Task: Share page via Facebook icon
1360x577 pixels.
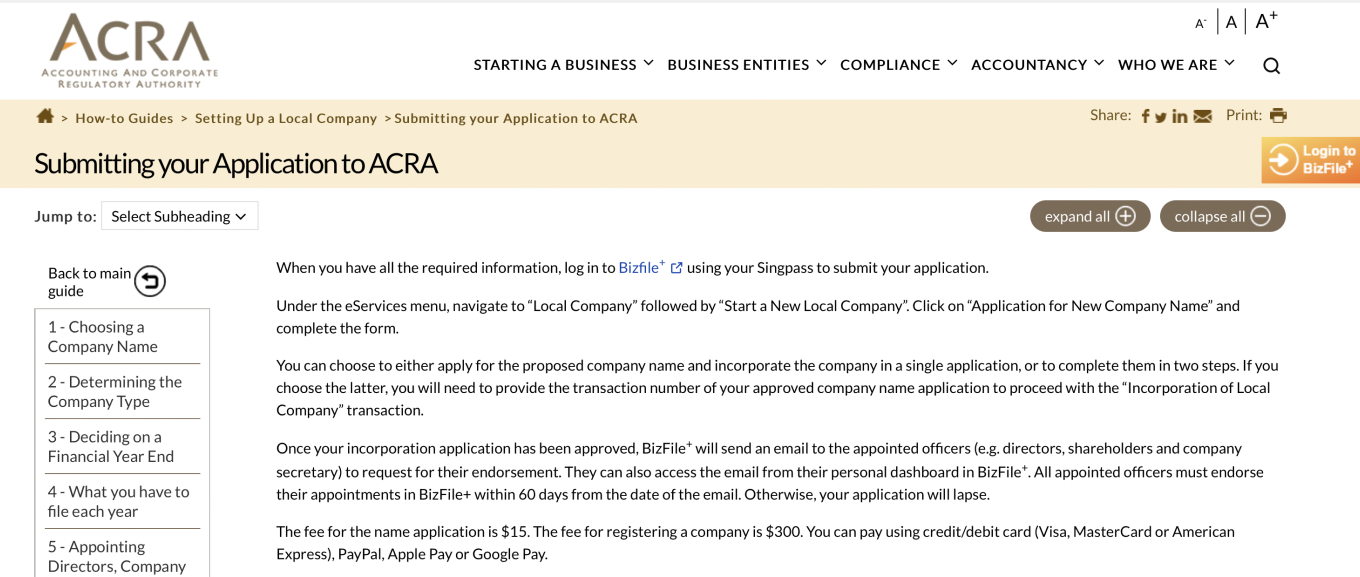Action: tap(1145, 116)
